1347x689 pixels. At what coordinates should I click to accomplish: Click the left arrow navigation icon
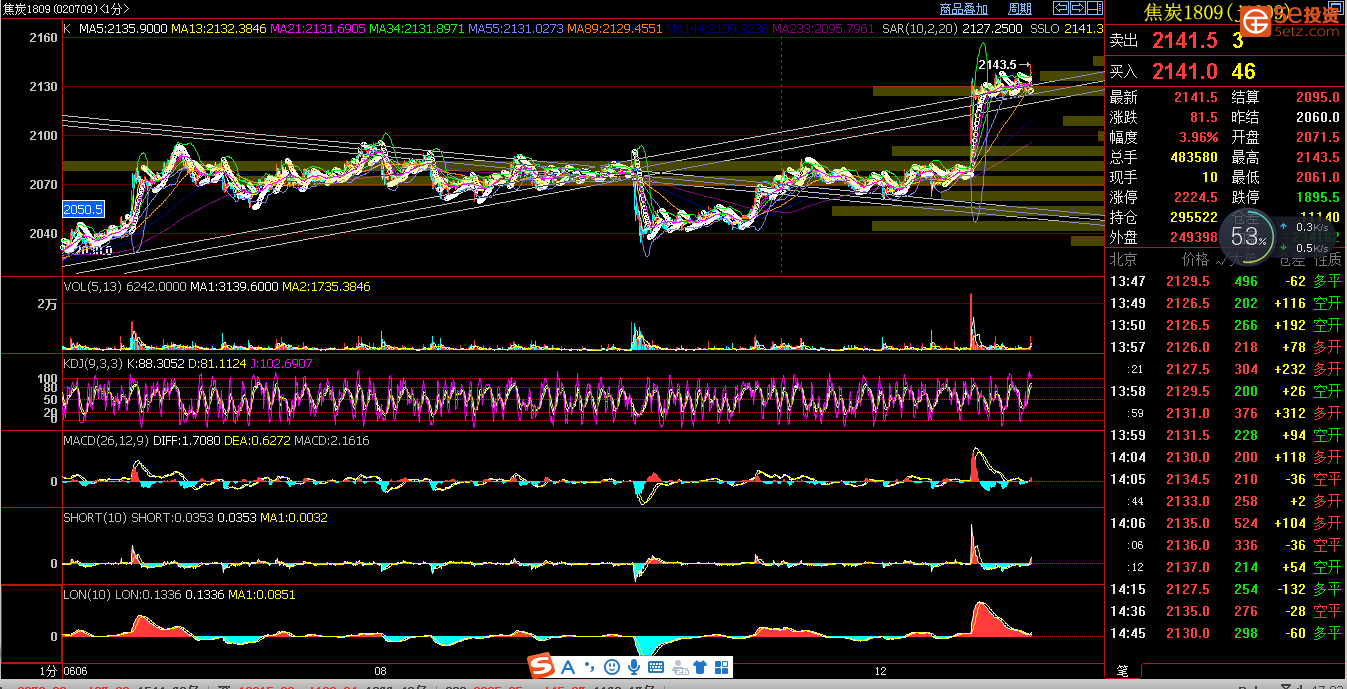pyautogui.click(x=1061, y=8)
